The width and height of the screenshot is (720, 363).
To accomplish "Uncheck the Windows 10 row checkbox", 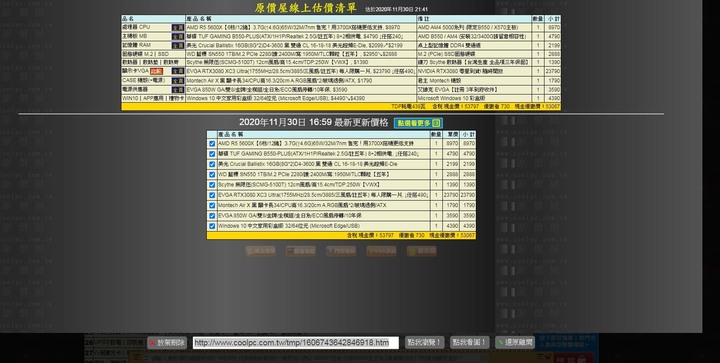I will (212, 226).
